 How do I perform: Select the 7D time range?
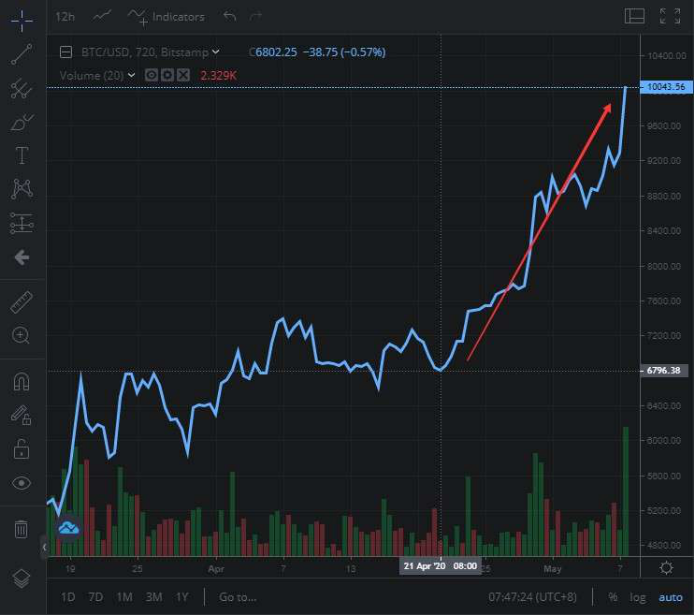(x=96, y=597)
